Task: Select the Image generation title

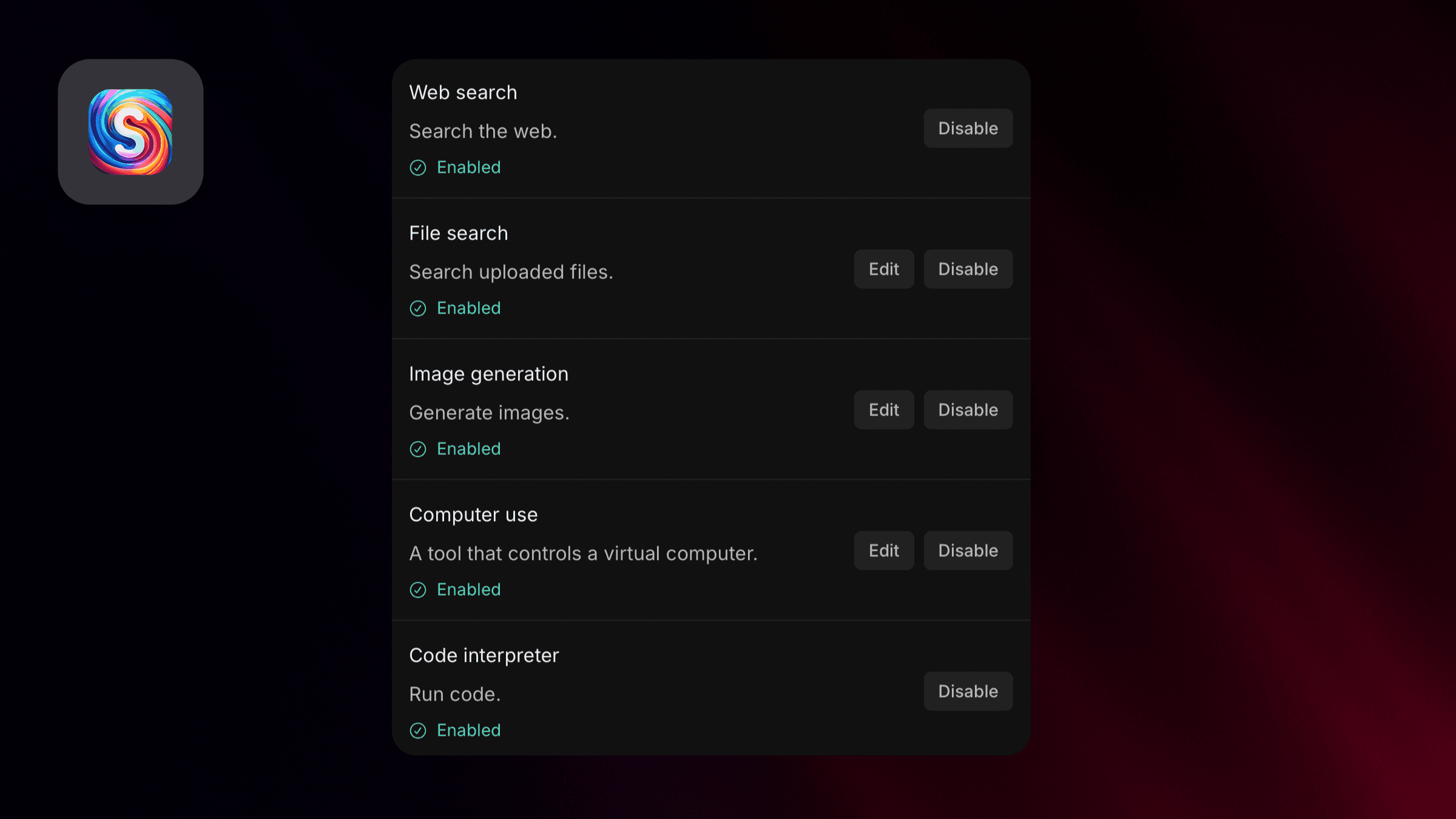Action: click(489, 374)
